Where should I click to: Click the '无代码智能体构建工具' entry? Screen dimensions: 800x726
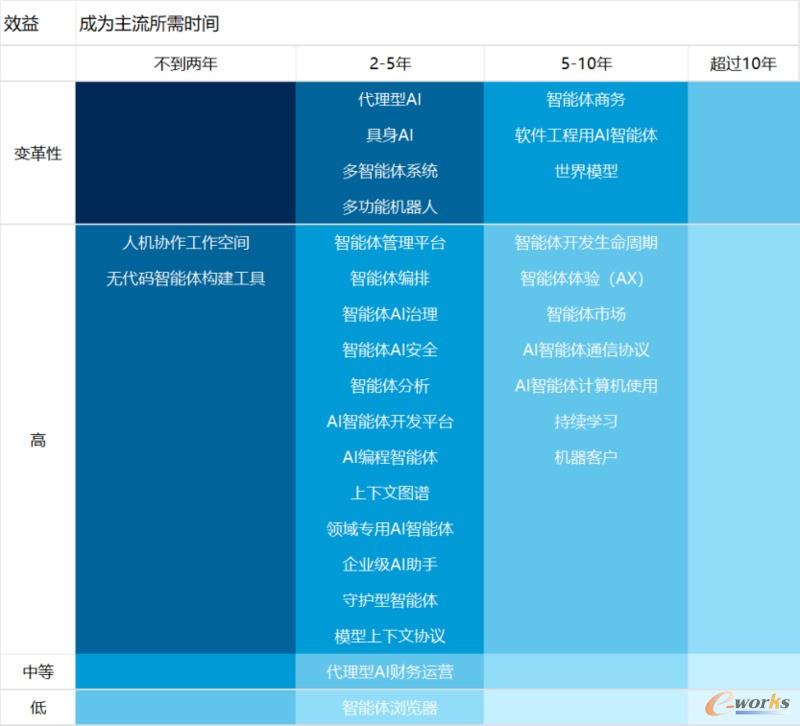[x=186, y=278]
